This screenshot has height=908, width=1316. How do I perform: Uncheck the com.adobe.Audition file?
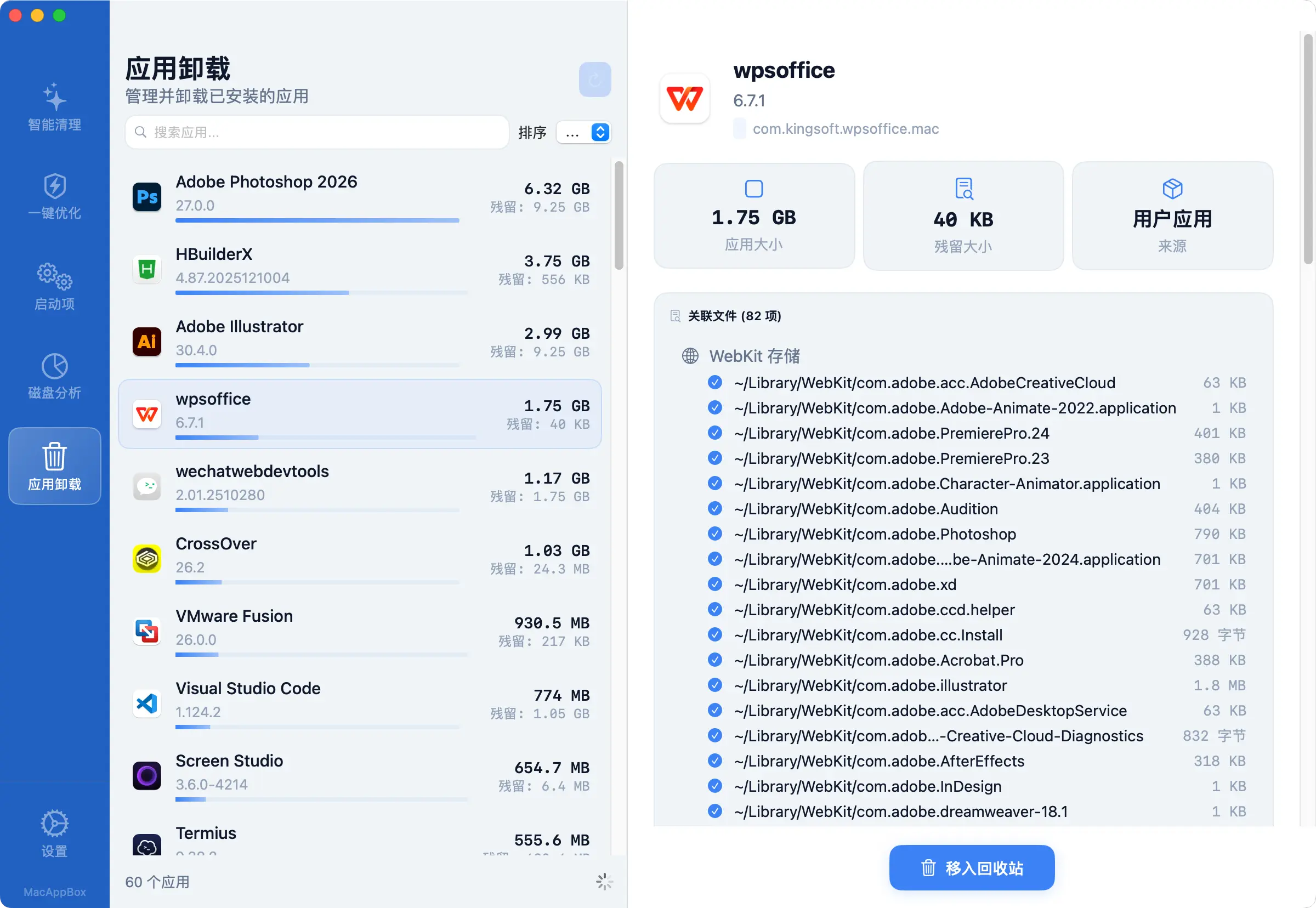714,509
